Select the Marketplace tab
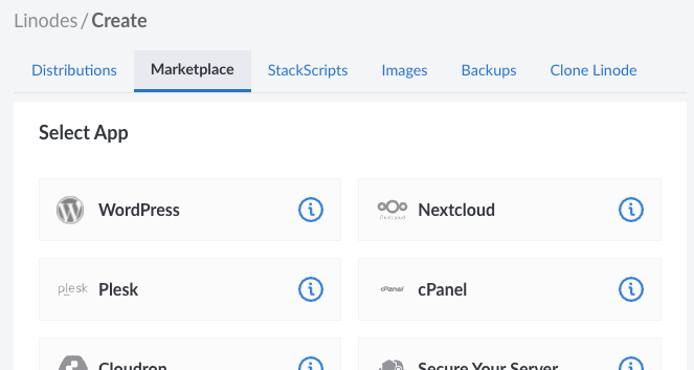The height and width of the screenshot is (370, 694). click(192, 70)
